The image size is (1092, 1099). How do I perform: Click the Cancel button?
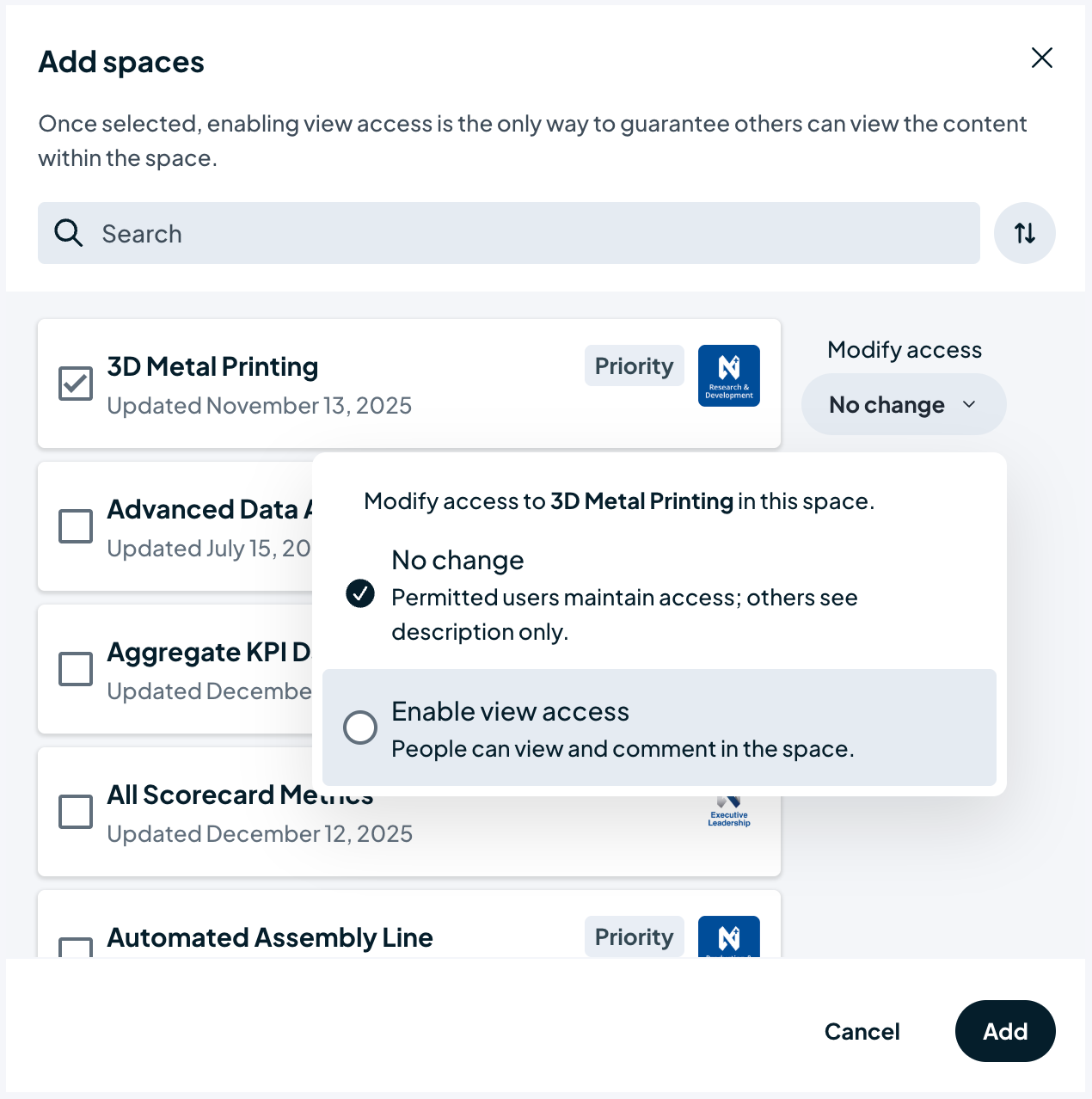click(862, 1031)
